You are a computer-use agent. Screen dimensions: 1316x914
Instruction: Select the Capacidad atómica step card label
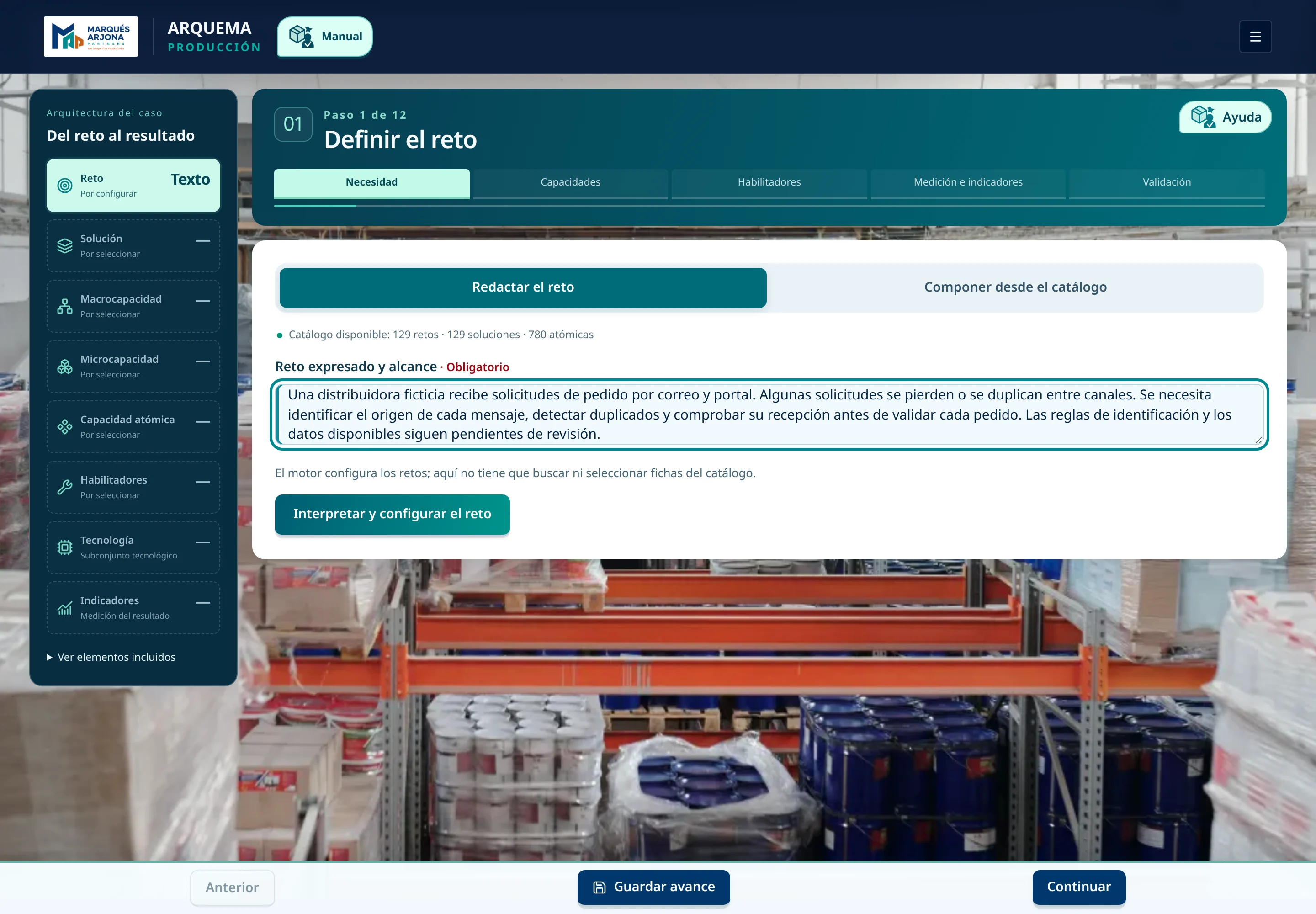tap(127, 420)
